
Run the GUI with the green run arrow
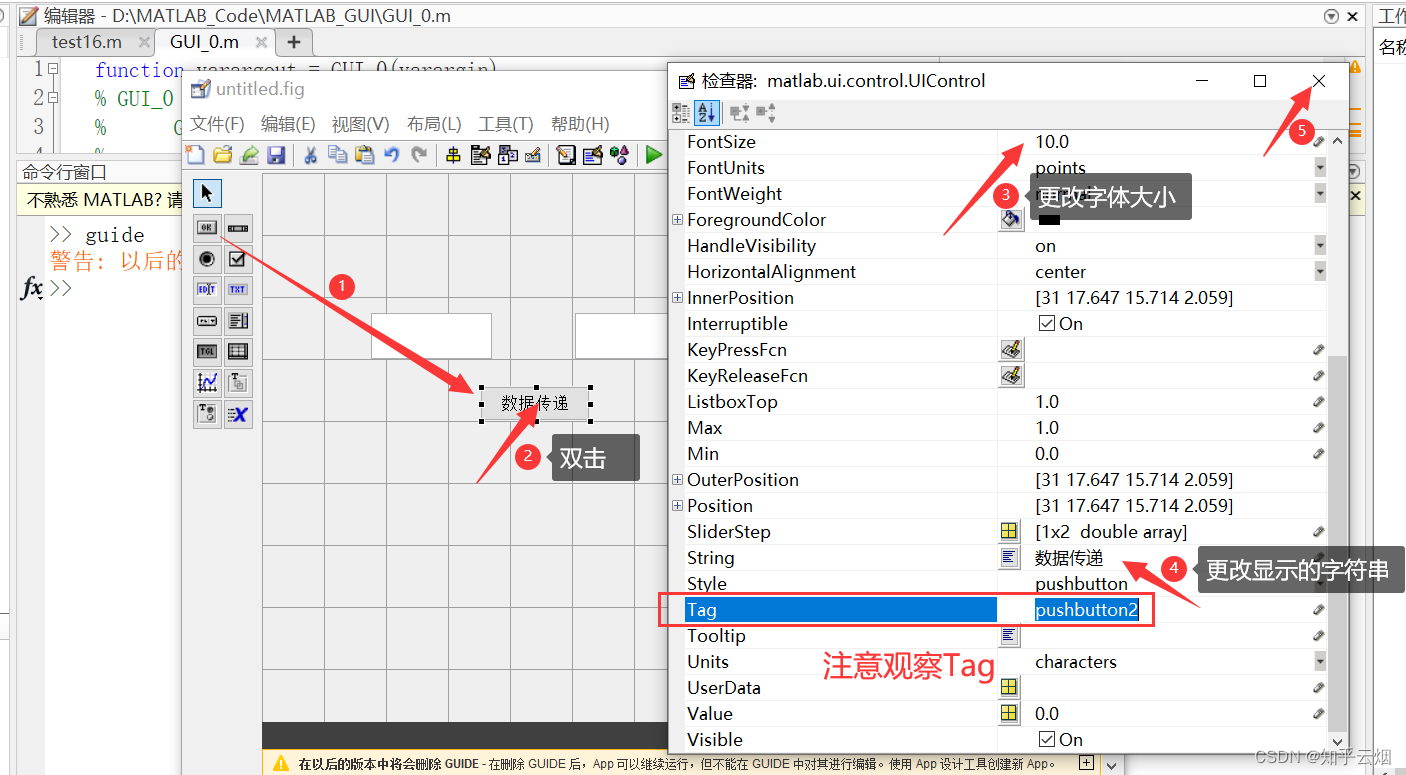coord(654,154)
